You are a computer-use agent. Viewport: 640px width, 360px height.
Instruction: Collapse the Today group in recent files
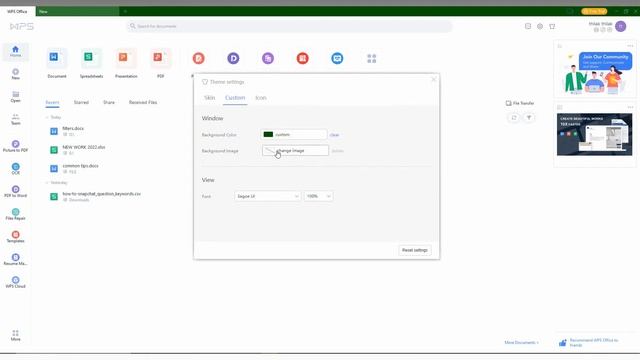(x=47, y=118)
